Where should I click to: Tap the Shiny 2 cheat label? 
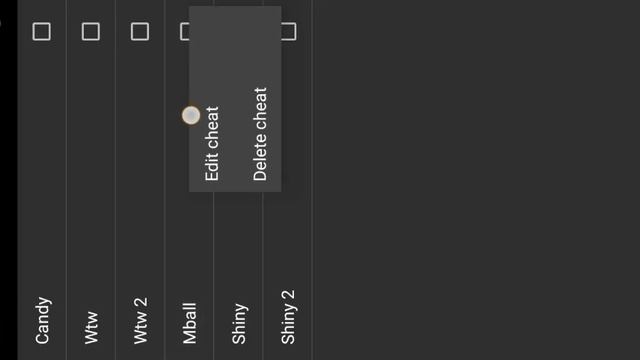click(x=288, y=317)
